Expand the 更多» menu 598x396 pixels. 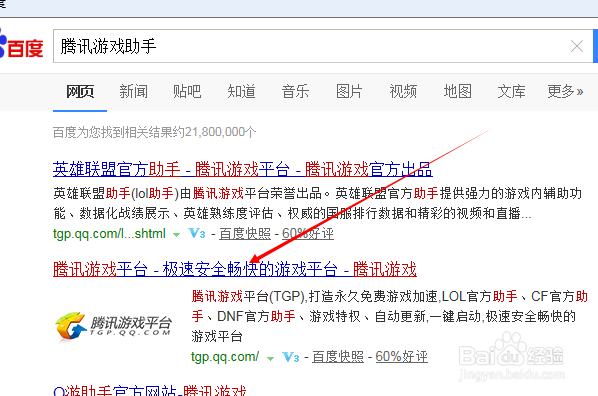[x=566, y=92]
